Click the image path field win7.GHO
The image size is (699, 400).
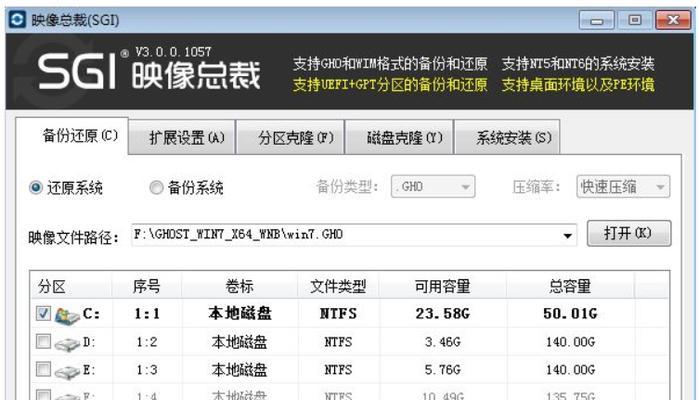354,235
